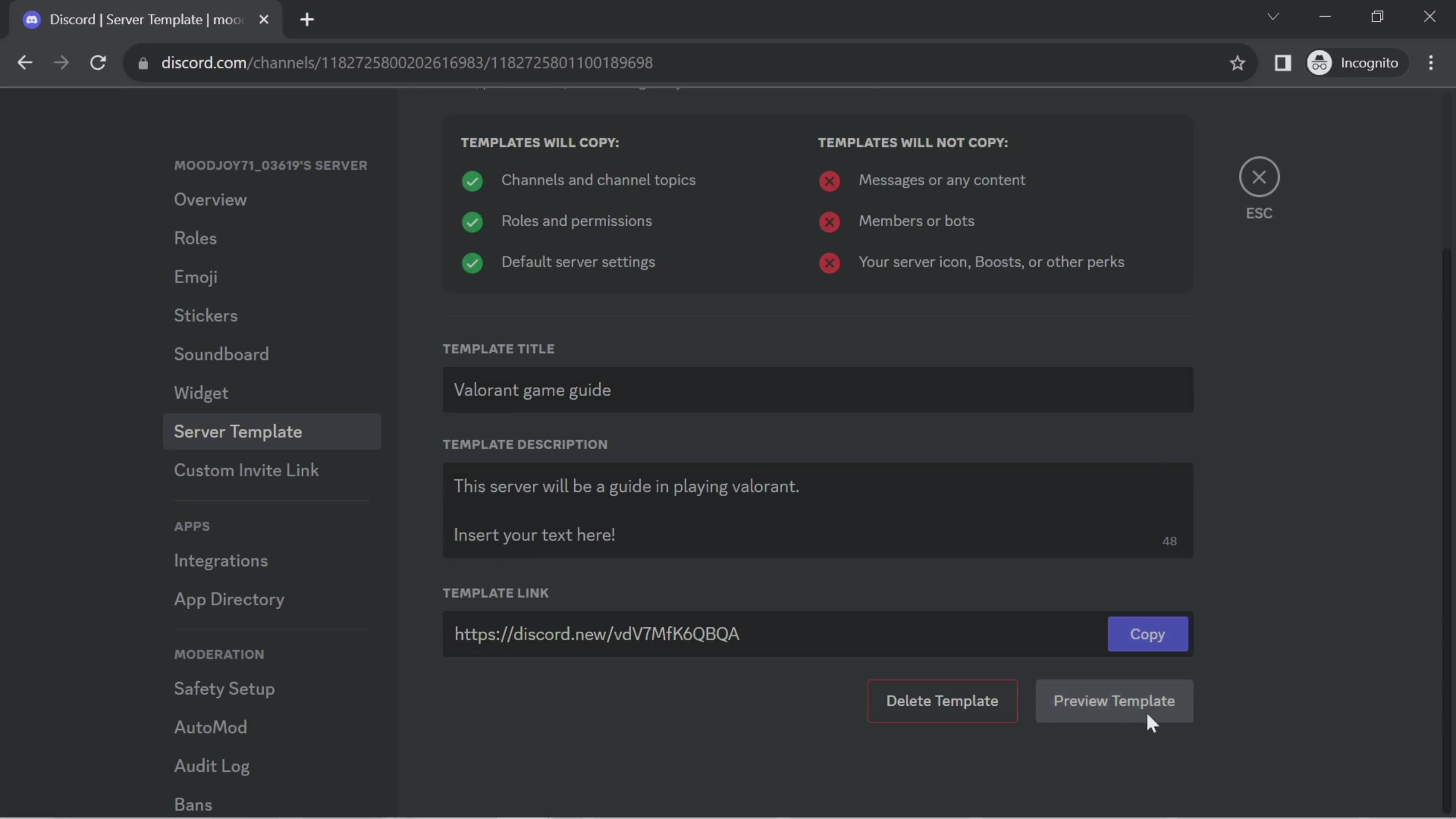Copy the template link
This screenshot has width=1456, height=819.
(x=1147, y=633)
